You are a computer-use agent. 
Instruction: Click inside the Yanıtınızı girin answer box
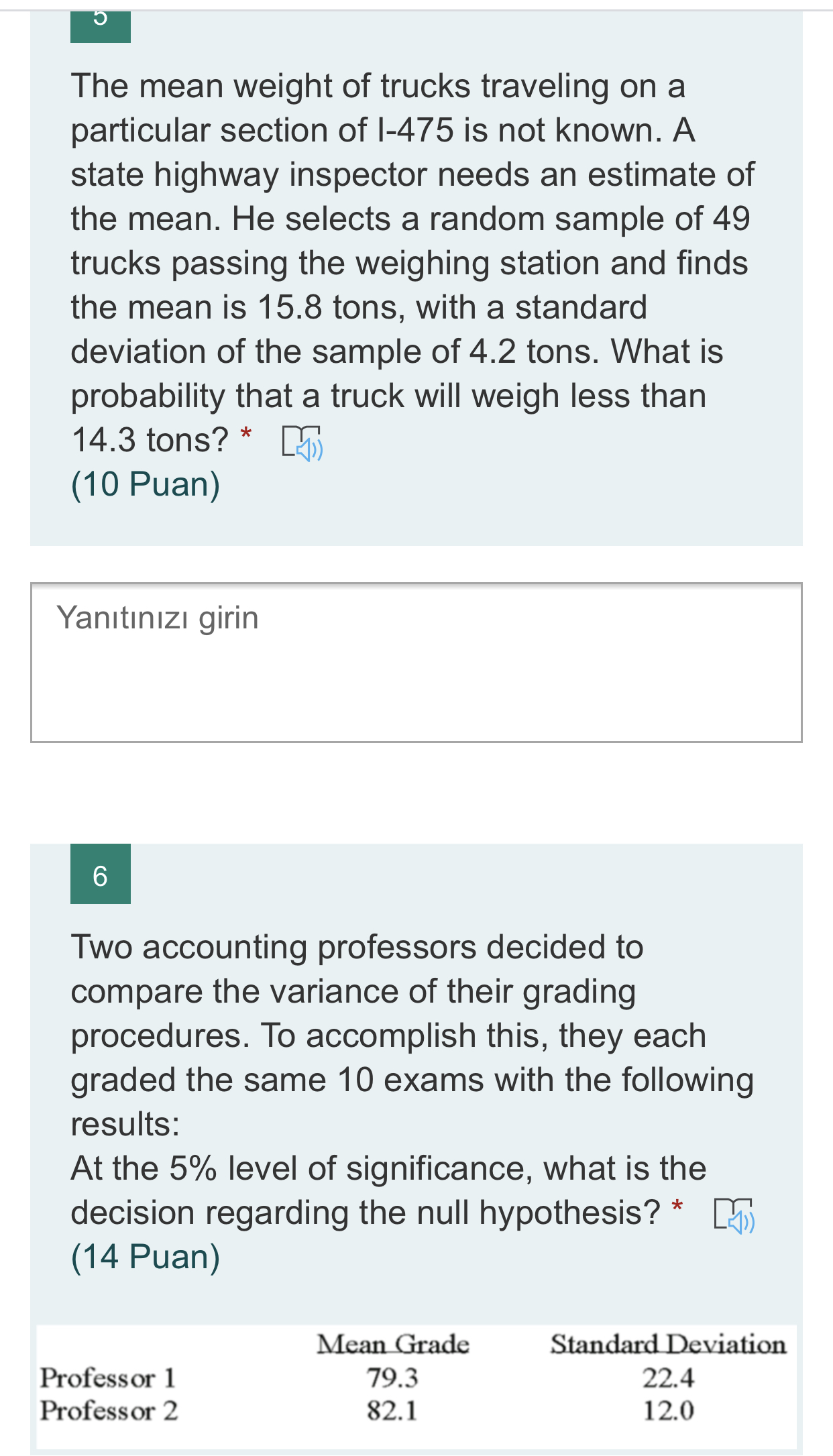416,661
